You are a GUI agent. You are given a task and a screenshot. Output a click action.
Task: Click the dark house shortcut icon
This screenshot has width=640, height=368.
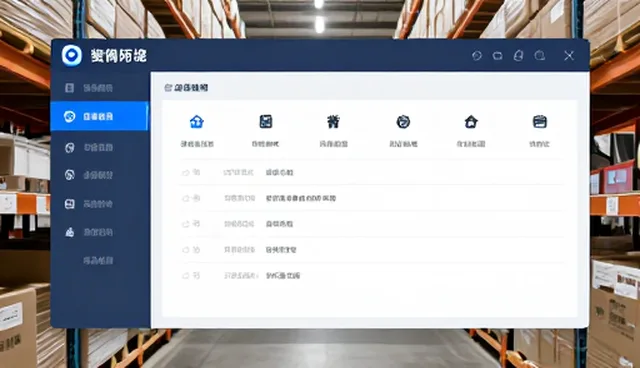(x=471, y=122)
